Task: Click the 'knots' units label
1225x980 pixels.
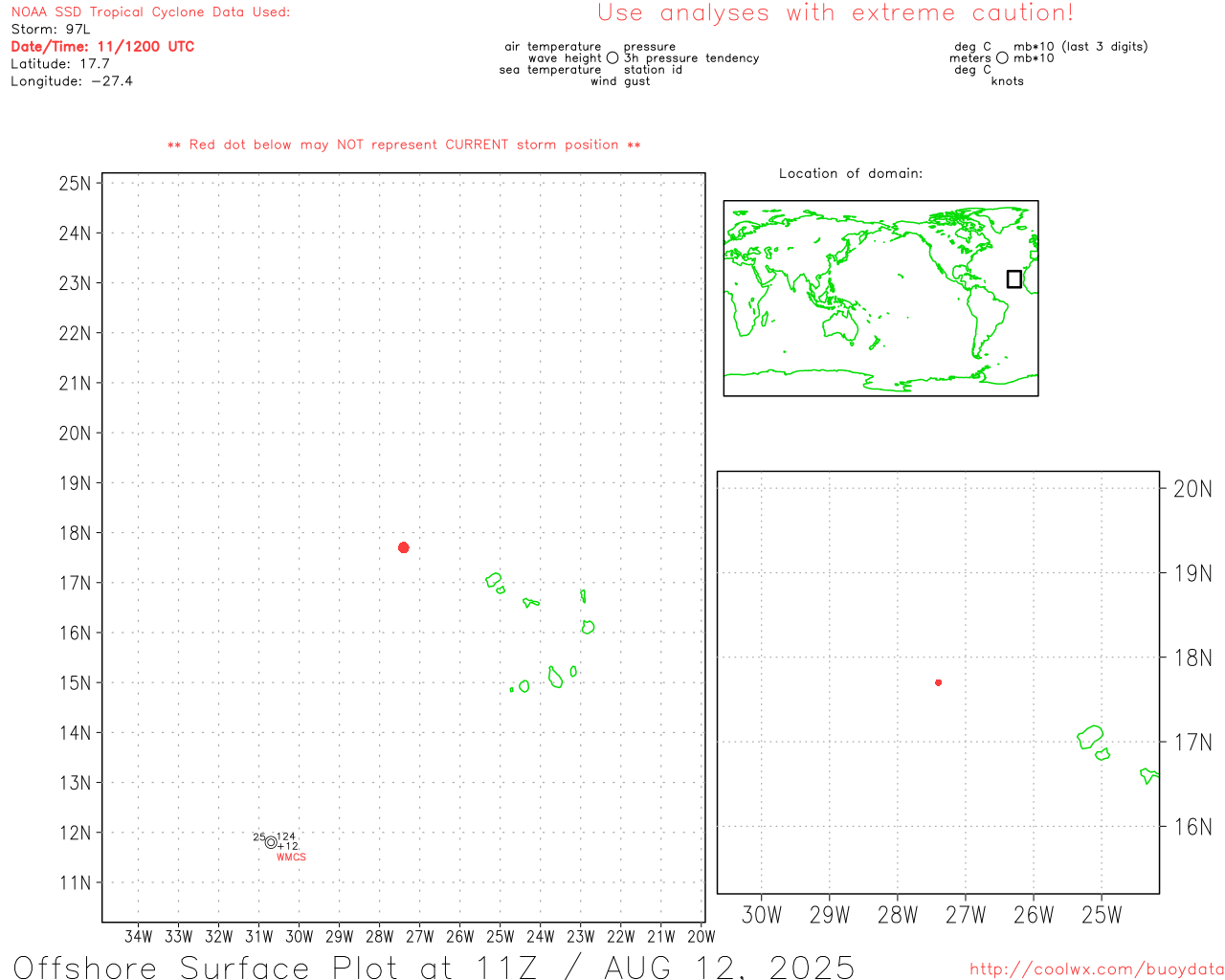Action: tap(1008, 81)
